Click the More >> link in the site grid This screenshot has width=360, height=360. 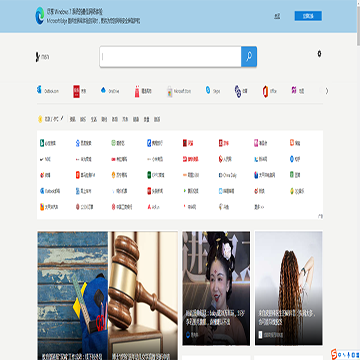(x=259, y=207)
